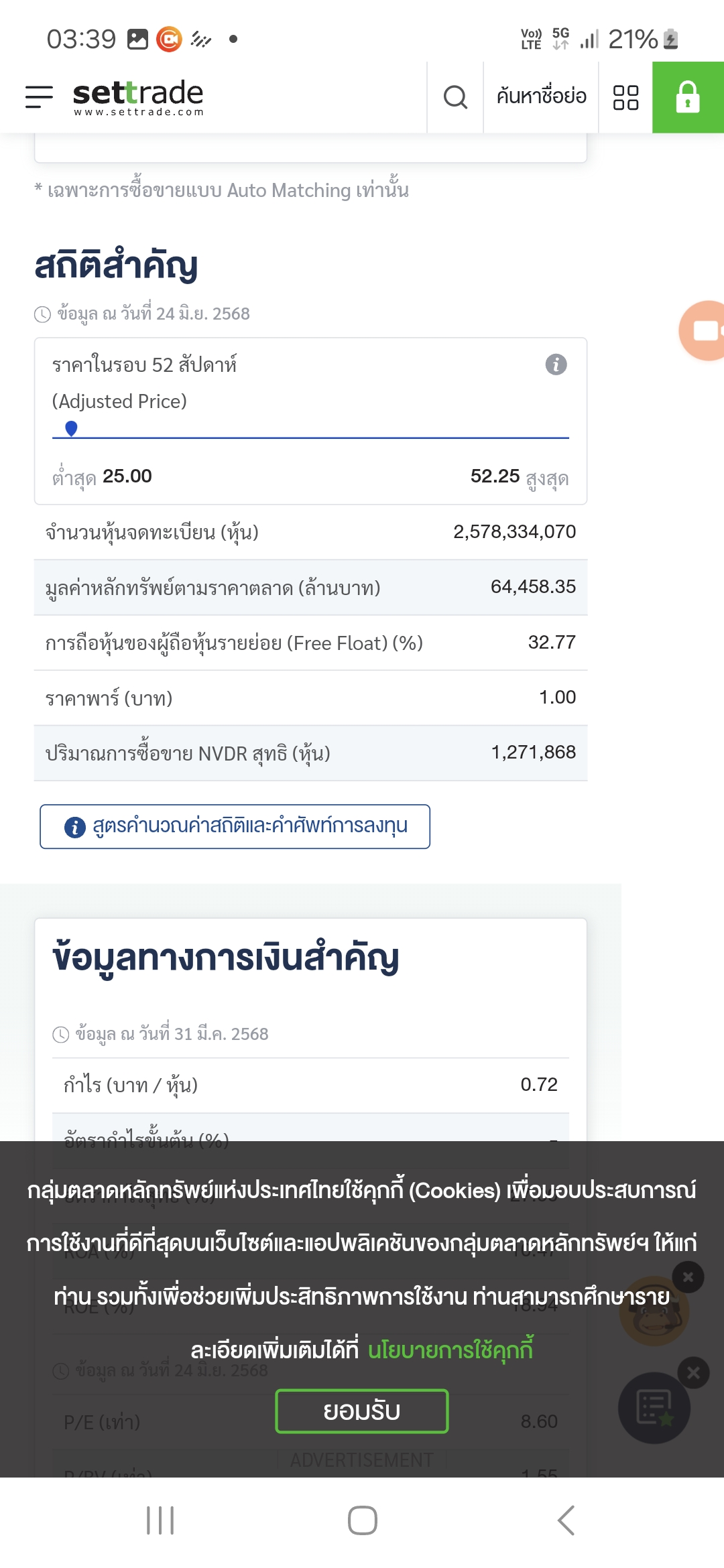
Task: Open search with magnifier icon
Action: [455, 97]
